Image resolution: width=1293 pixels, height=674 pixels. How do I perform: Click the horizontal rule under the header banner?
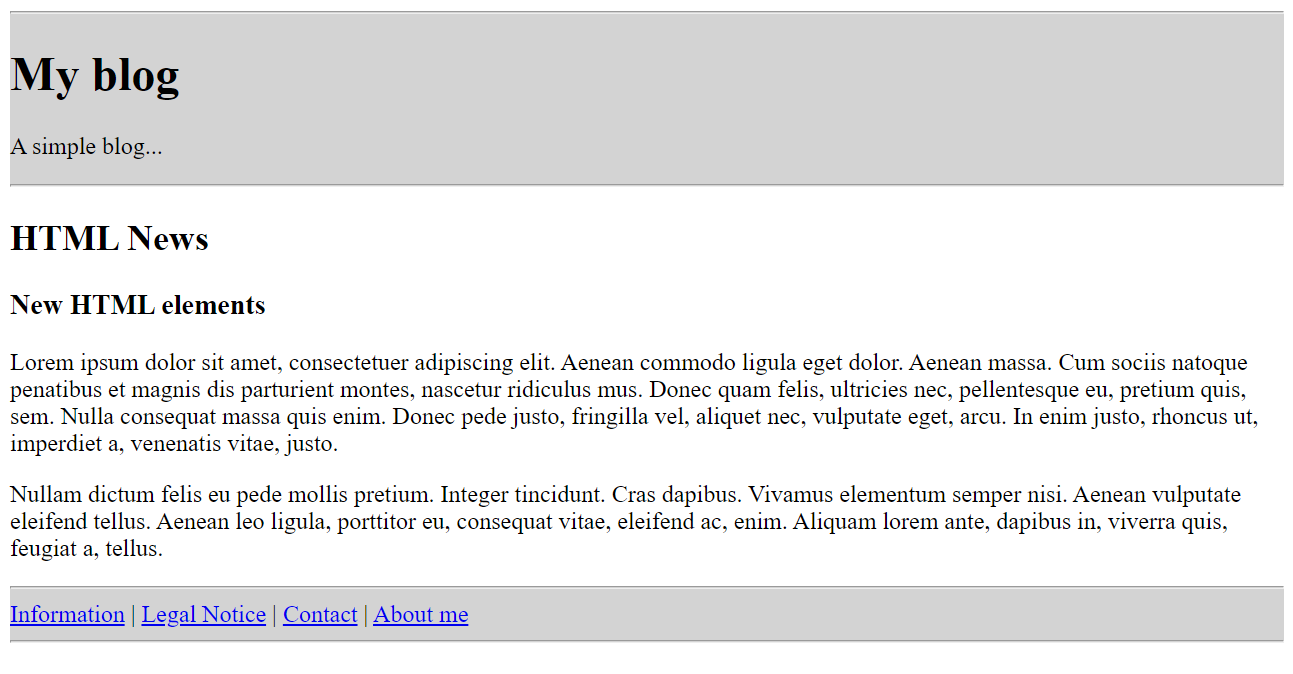646,185
